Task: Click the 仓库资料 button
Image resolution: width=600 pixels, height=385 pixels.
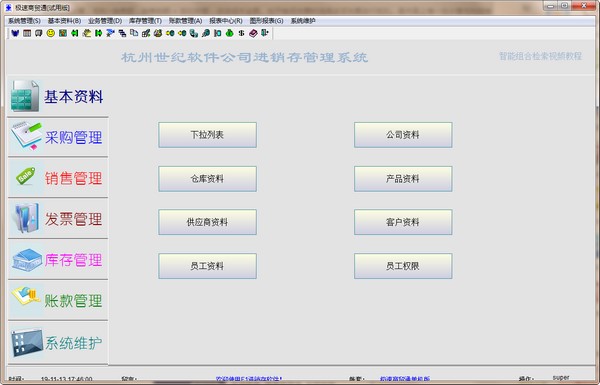Action: [207, 179]
